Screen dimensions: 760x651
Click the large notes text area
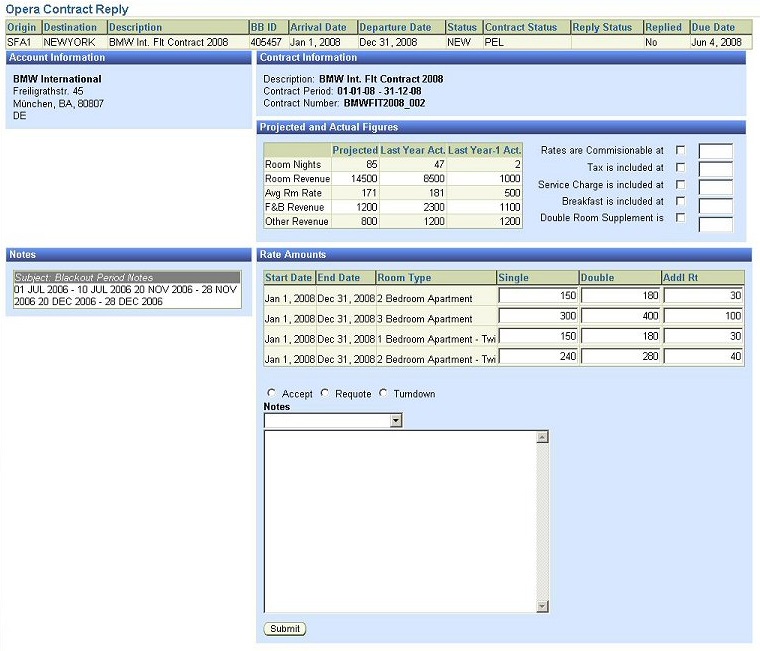(400, 520)
